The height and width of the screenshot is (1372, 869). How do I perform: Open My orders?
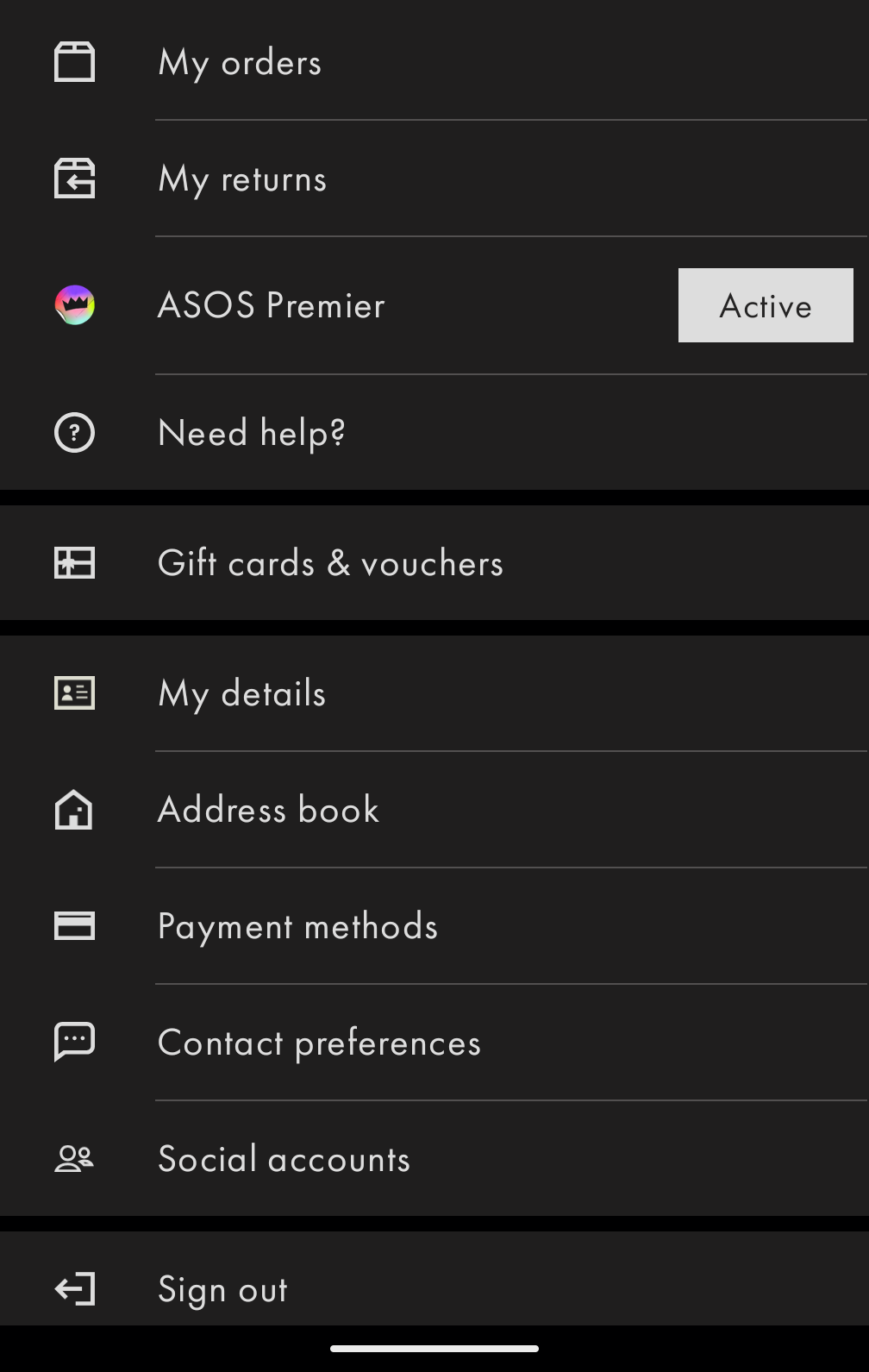point(241,63)
